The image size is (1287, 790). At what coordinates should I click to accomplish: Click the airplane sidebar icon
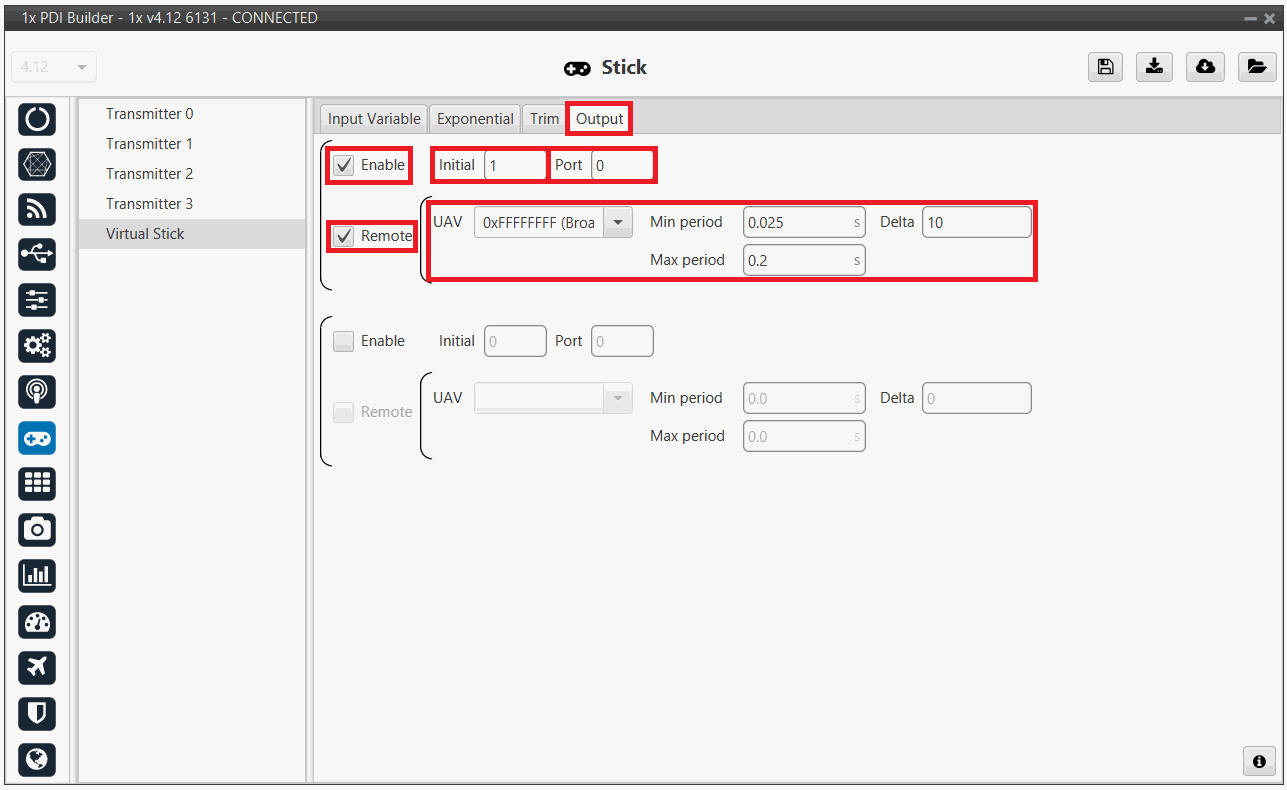pos(37,667)
